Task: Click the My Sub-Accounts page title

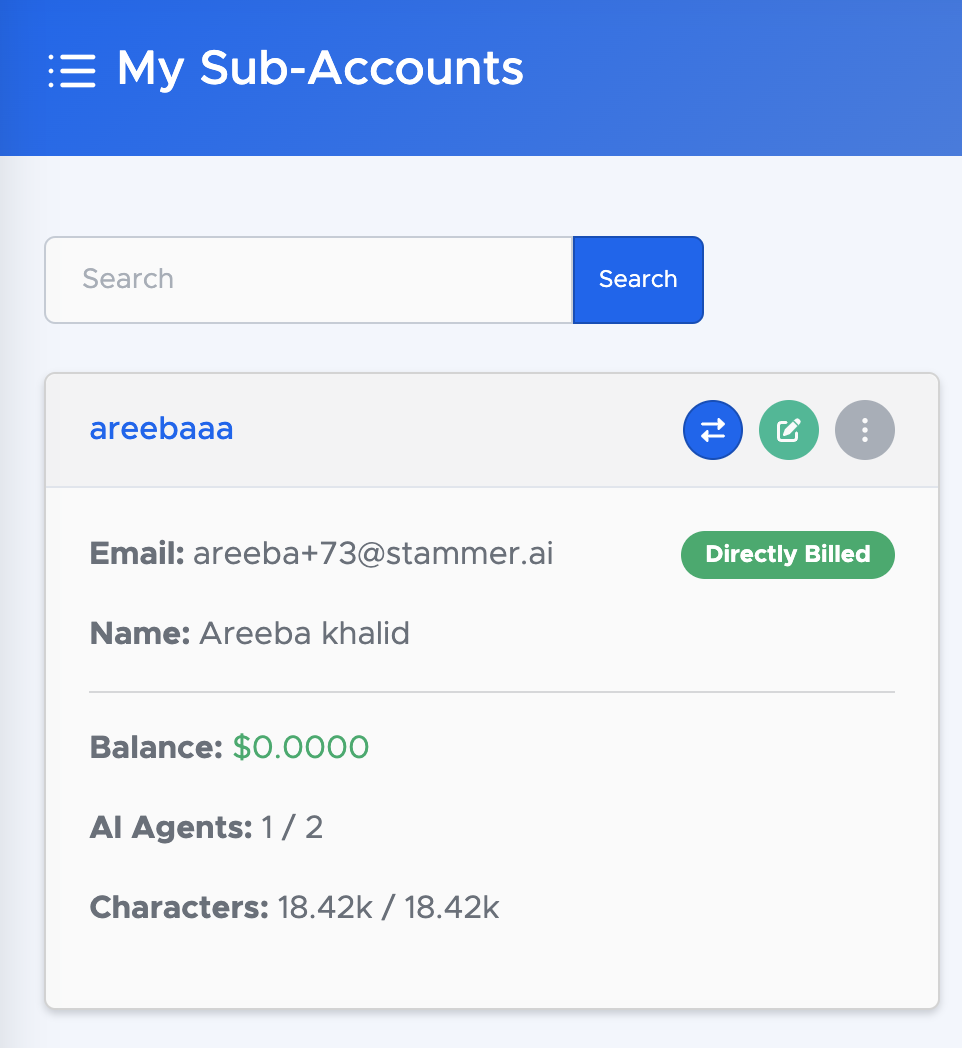Action: 320,69
